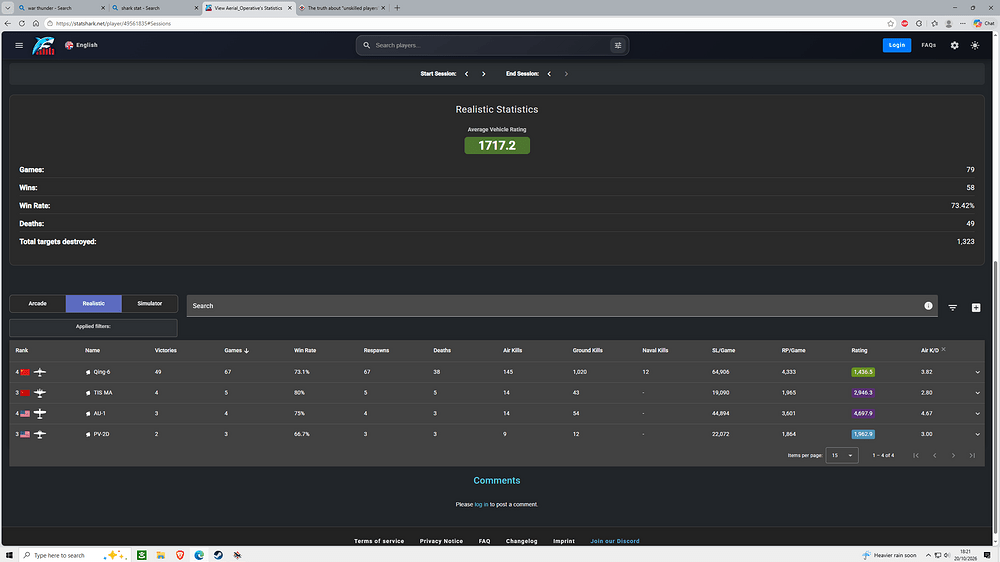Open the Changelog footer link

pos(522,541)
